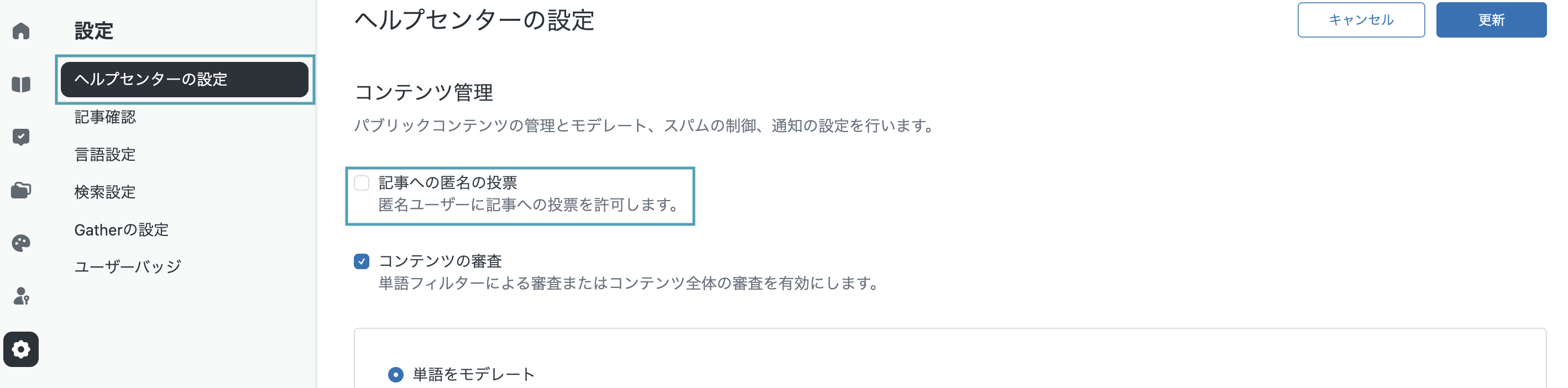Click the コンテンツの審査 label text
The height and width of the screenshot is (388, 1568).
click(x=440, y=261)
